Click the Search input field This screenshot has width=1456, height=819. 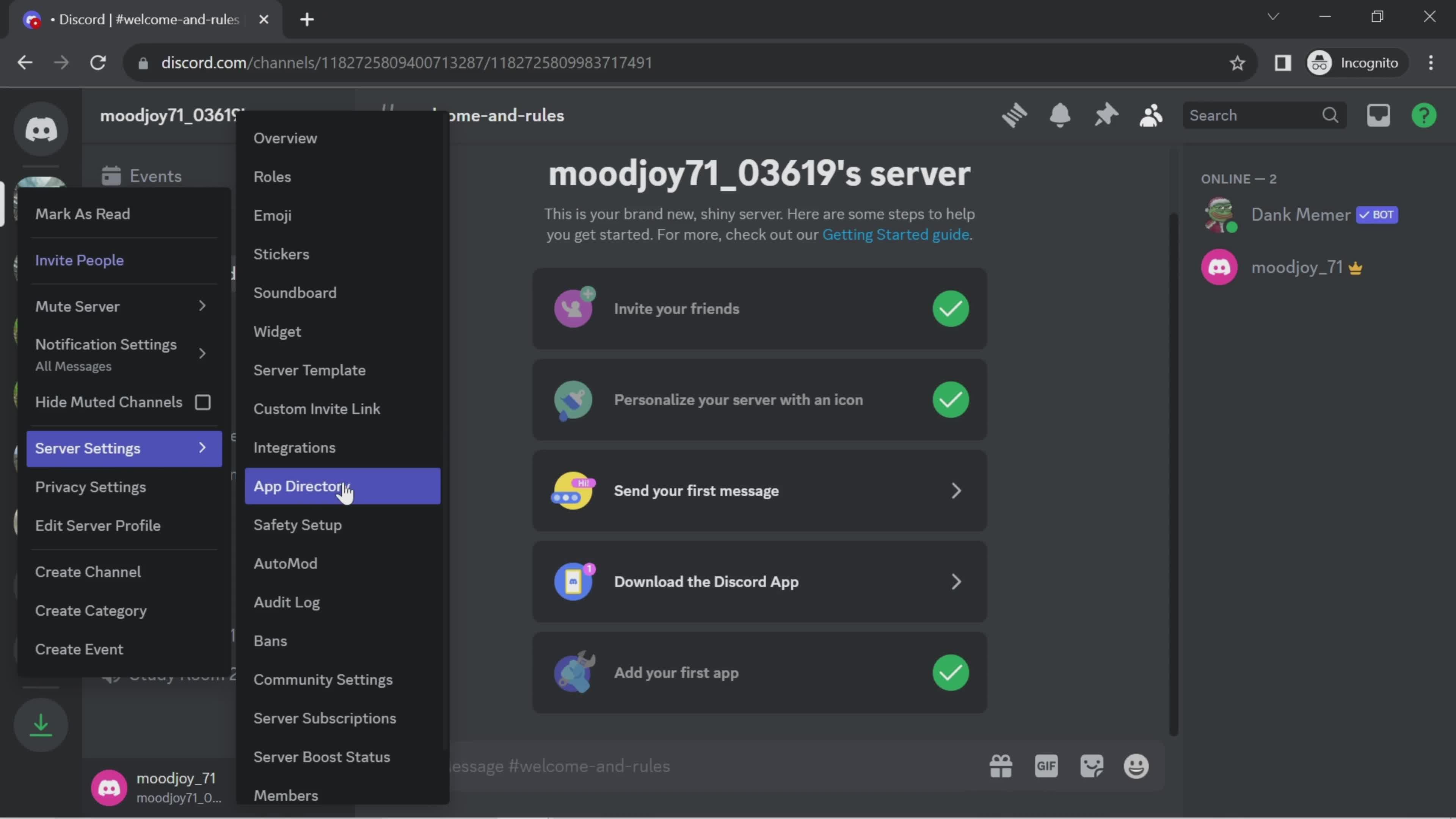pyautogui.click(x=1264, y=115)
